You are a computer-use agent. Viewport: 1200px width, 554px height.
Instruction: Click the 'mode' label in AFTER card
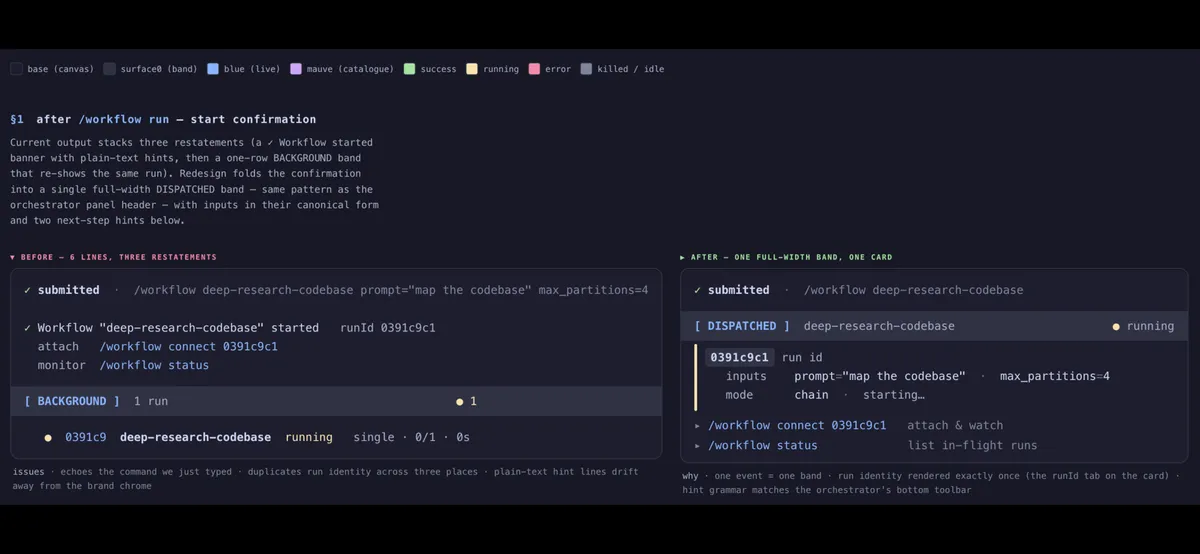point(739,395)
